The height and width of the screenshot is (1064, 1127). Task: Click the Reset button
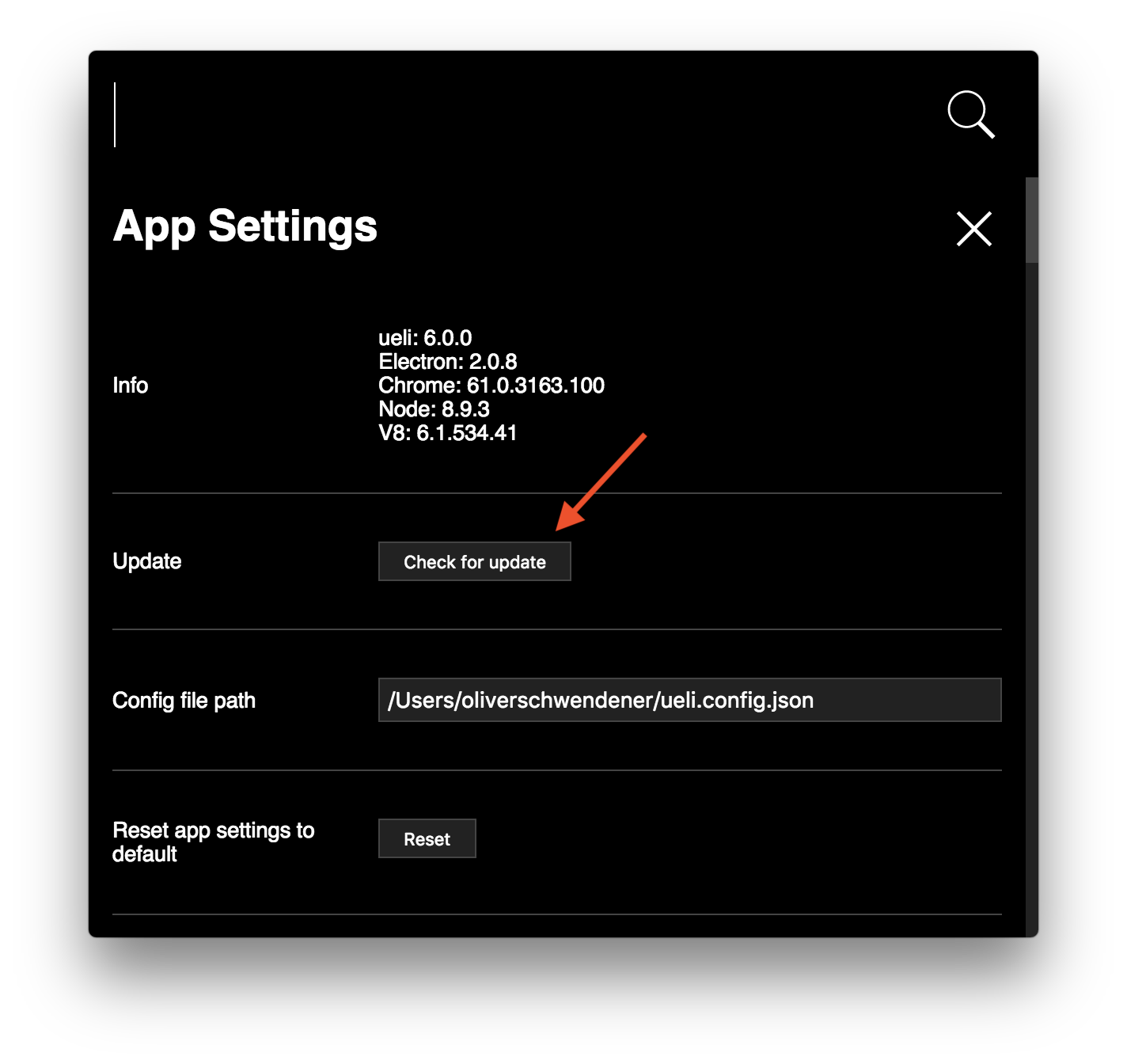click(427, 838)
